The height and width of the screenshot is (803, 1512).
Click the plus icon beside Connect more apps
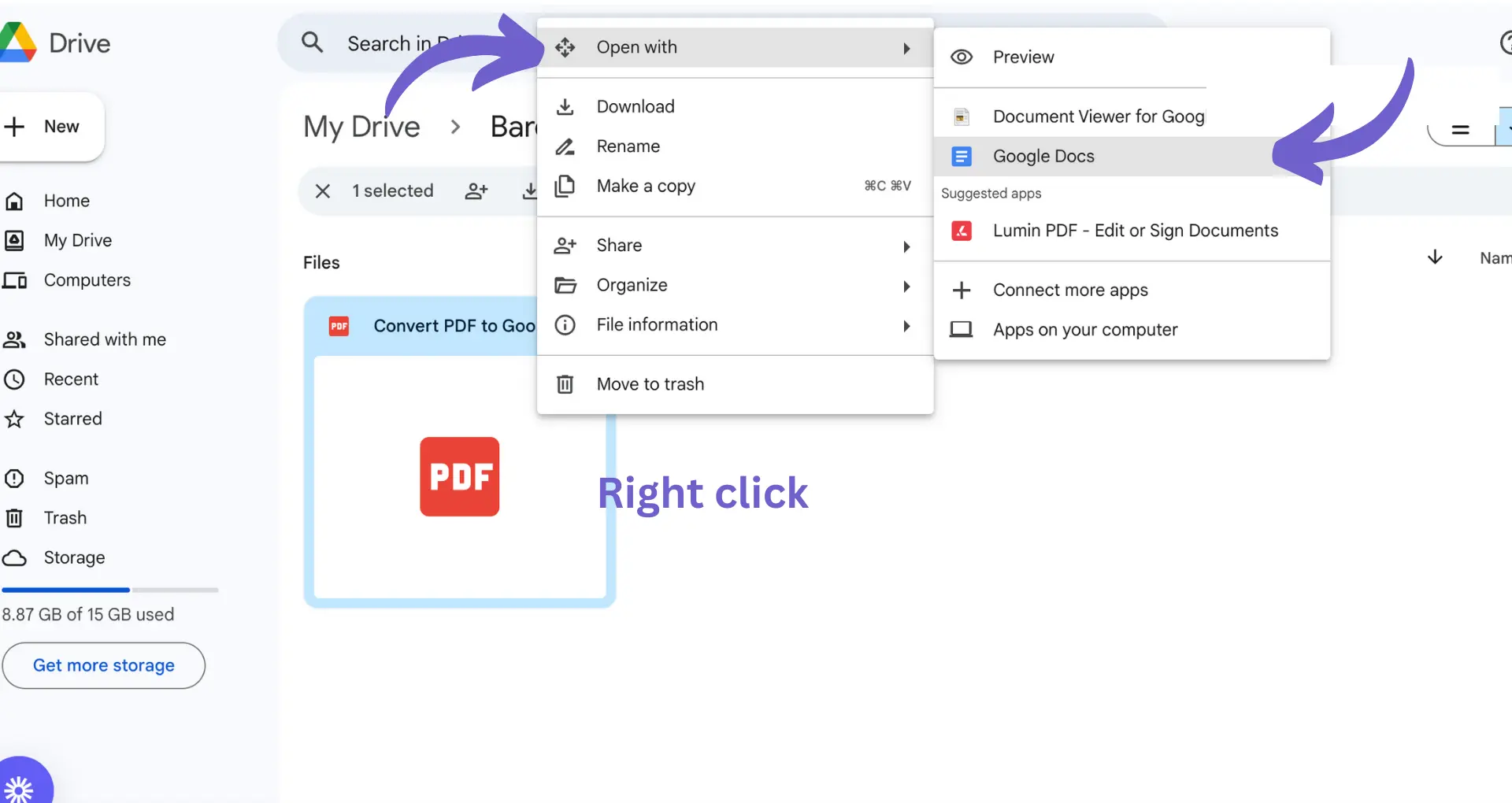click(x=962, y=290)
